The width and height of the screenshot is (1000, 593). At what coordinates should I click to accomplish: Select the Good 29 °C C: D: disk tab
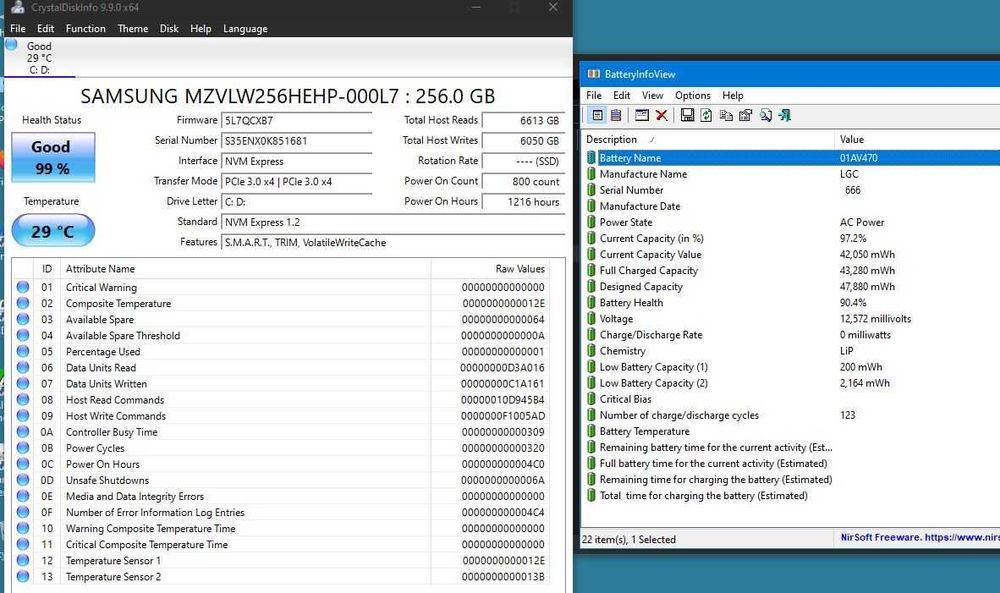coord(40,57)
